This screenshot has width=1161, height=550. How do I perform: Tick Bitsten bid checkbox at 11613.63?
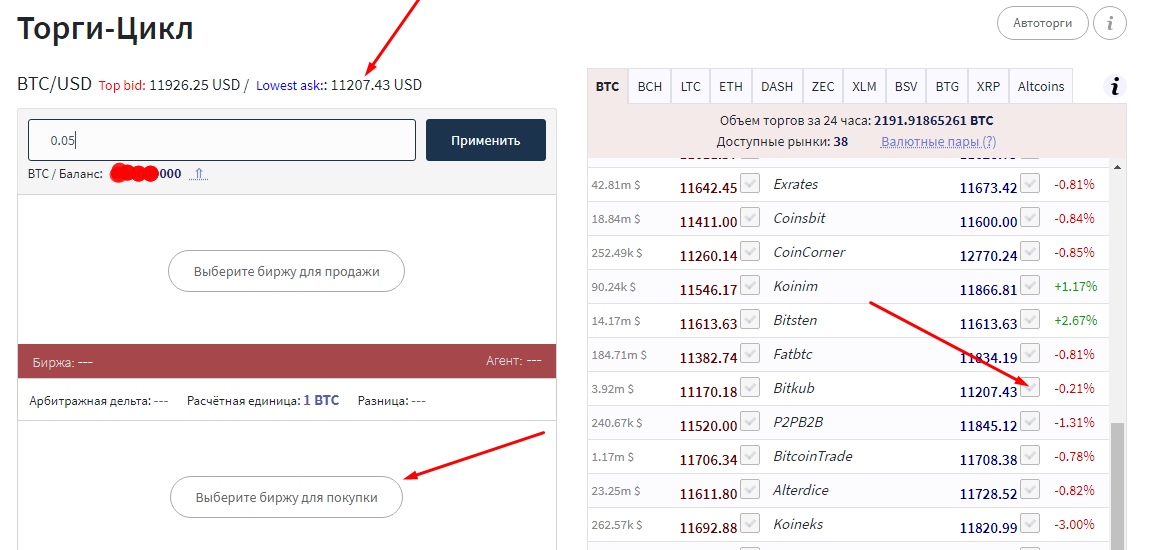750,320
